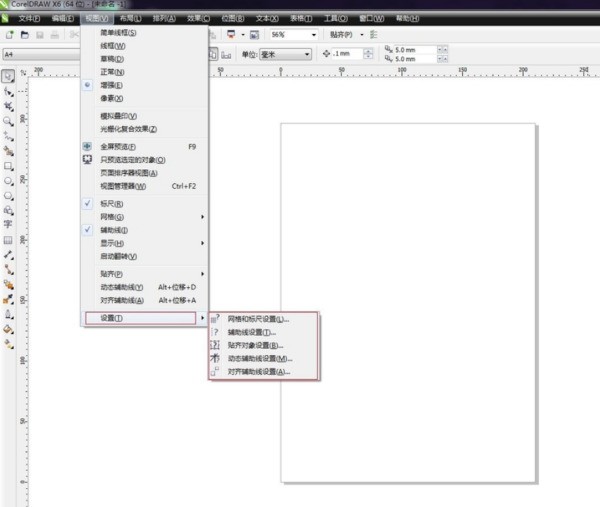Select the Pick tool in toolbox
Viewport: 600px width, 507px height.
pos(8,76)
